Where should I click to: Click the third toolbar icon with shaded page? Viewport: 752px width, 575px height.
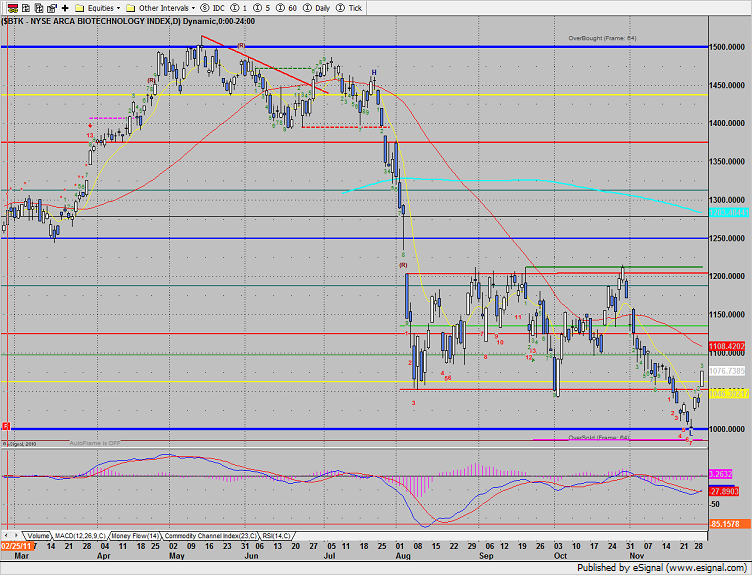pyautogui.click(x=39, y=8)
